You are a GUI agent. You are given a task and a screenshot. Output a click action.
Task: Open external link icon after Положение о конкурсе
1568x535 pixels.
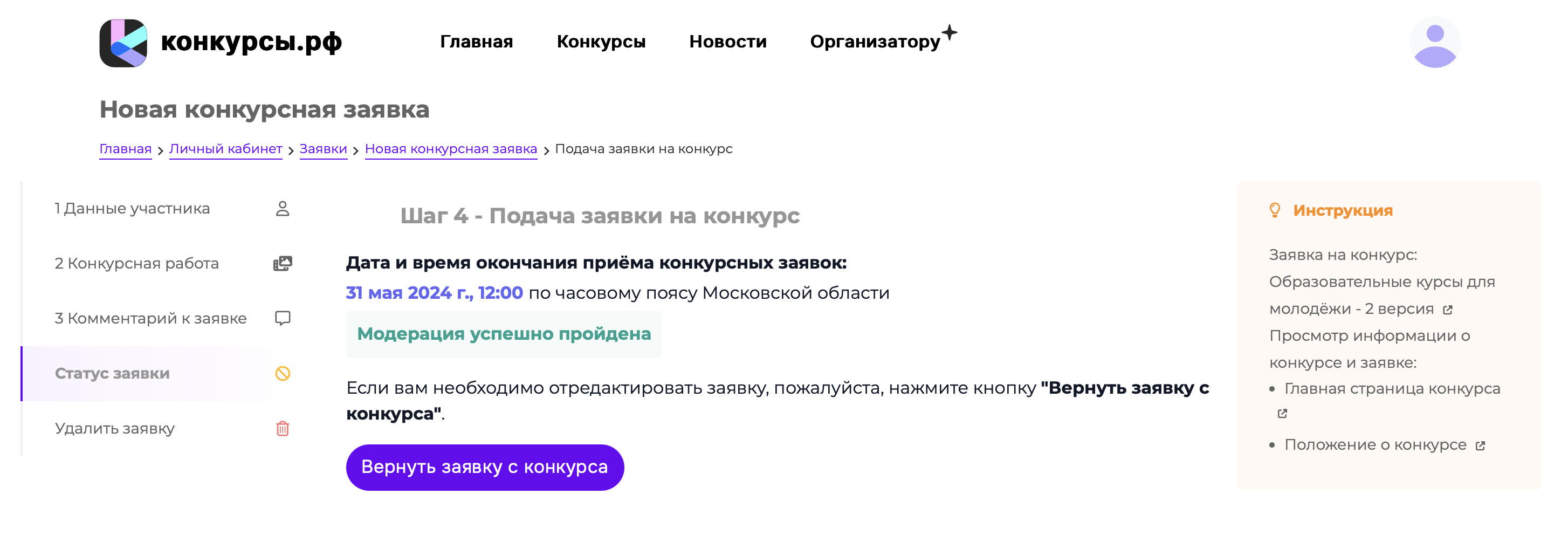(x=1480, y=445)
